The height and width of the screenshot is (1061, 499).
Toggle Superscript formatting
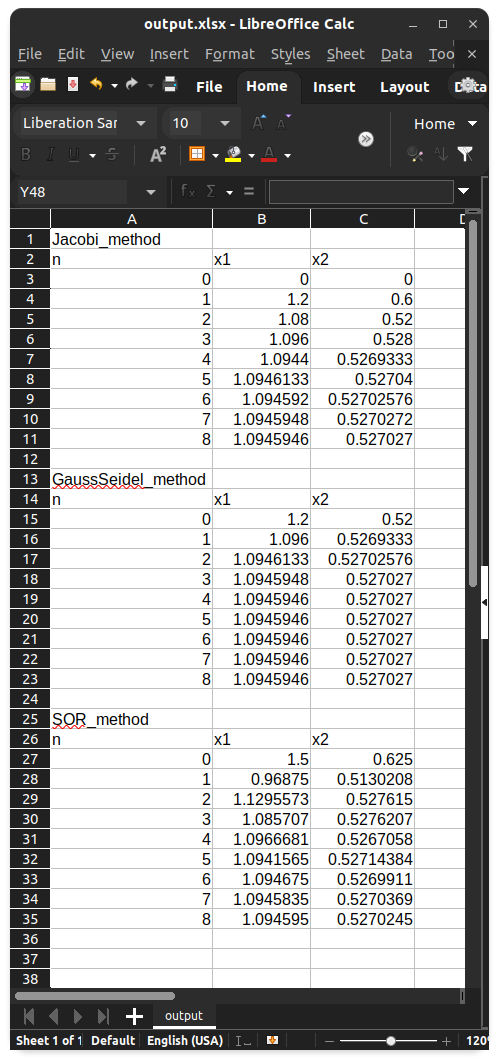tap(158, 155)
